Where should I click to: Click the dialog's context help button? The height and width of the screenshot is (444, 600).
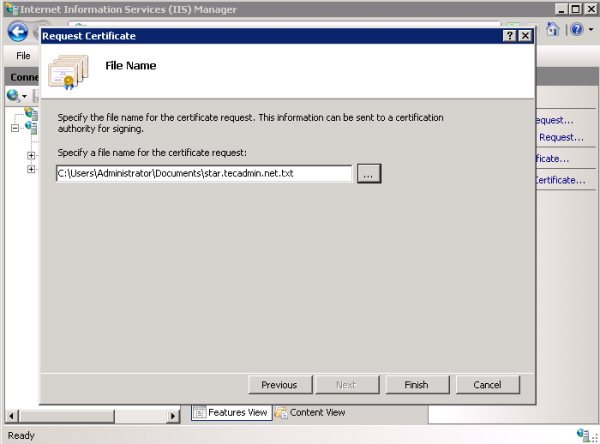[509, 36]
